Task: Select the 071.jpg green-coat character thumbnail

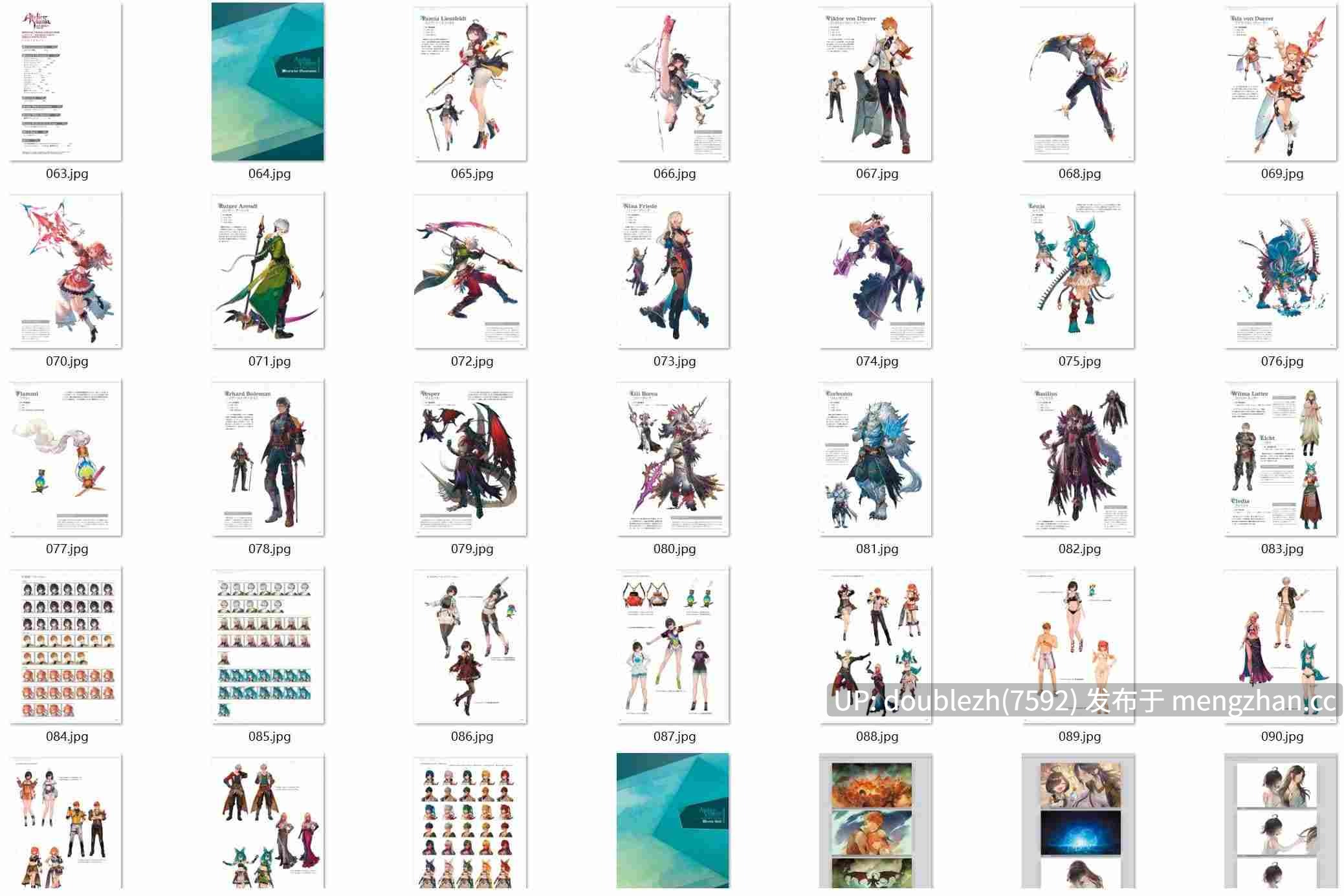Action: click(x=268, y=270)
